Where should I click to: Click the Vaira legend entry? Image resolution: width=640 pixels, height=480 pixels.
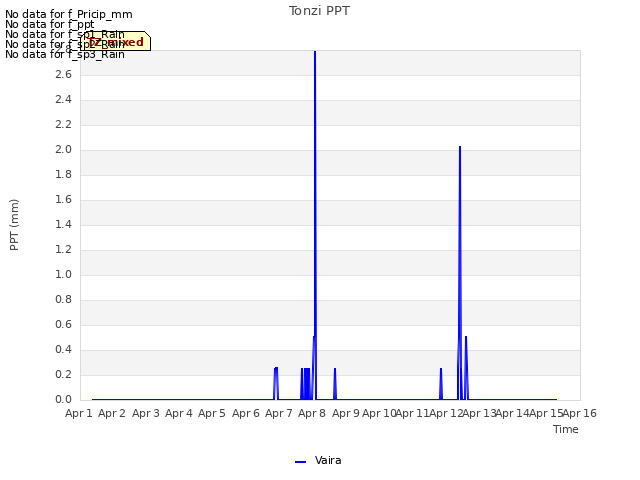point(318,460)
